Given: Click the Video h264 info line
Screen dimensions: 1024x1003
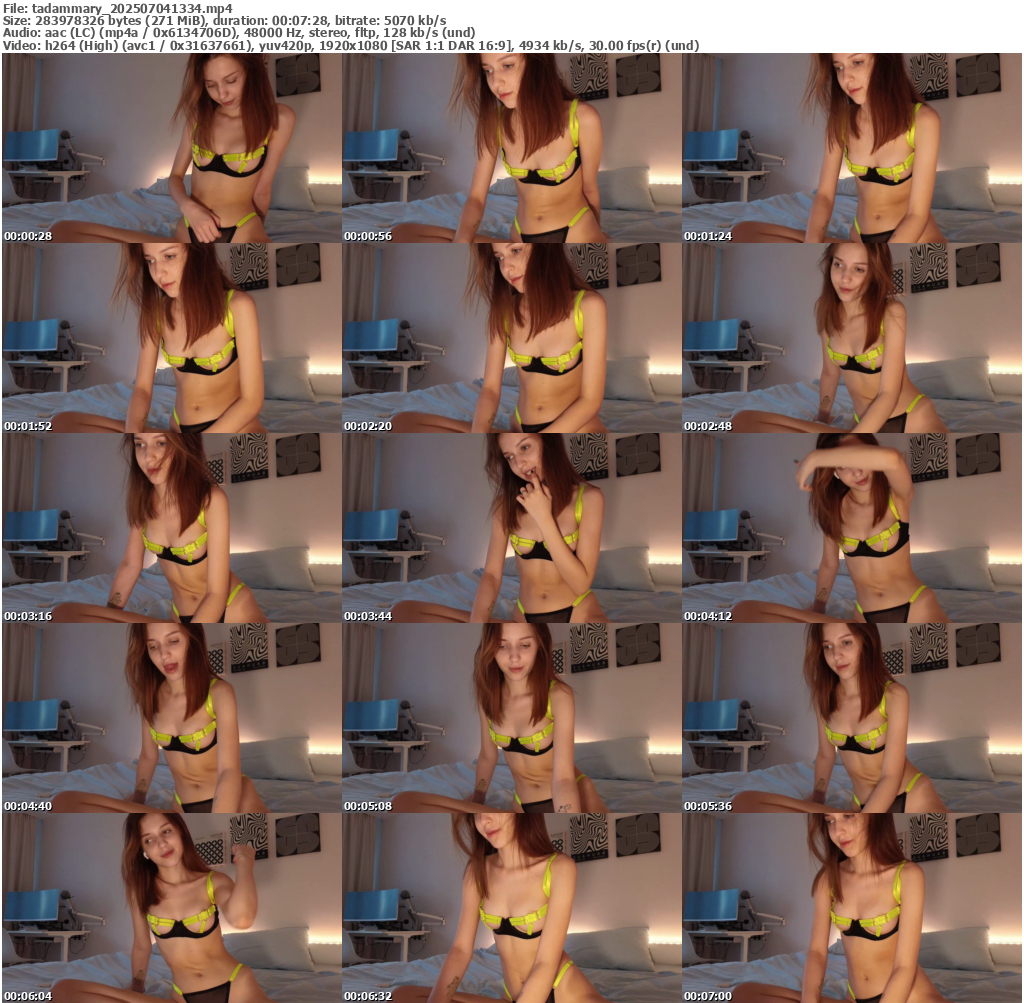Looking at the screenshot, I should point(350,46).
